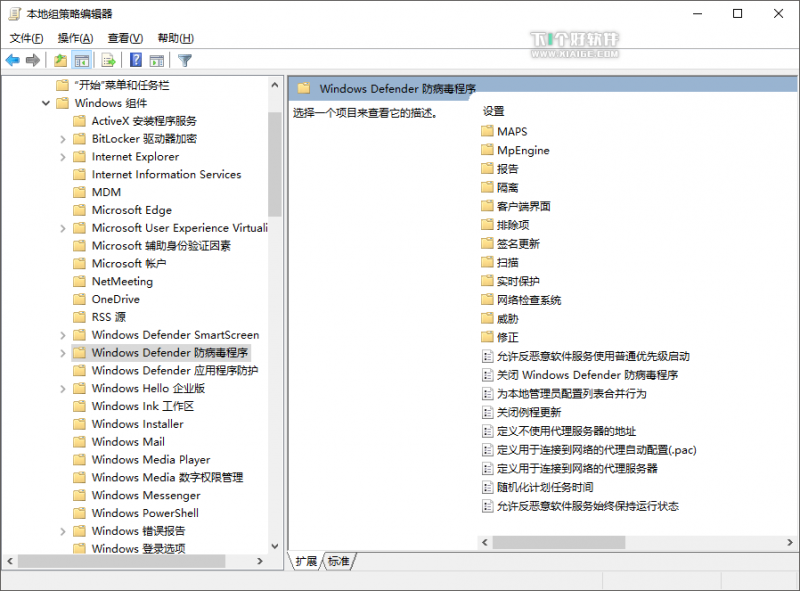Click the blue Back arrow toolbar icon
800x591 pixels.
click(x=13, y=60)
